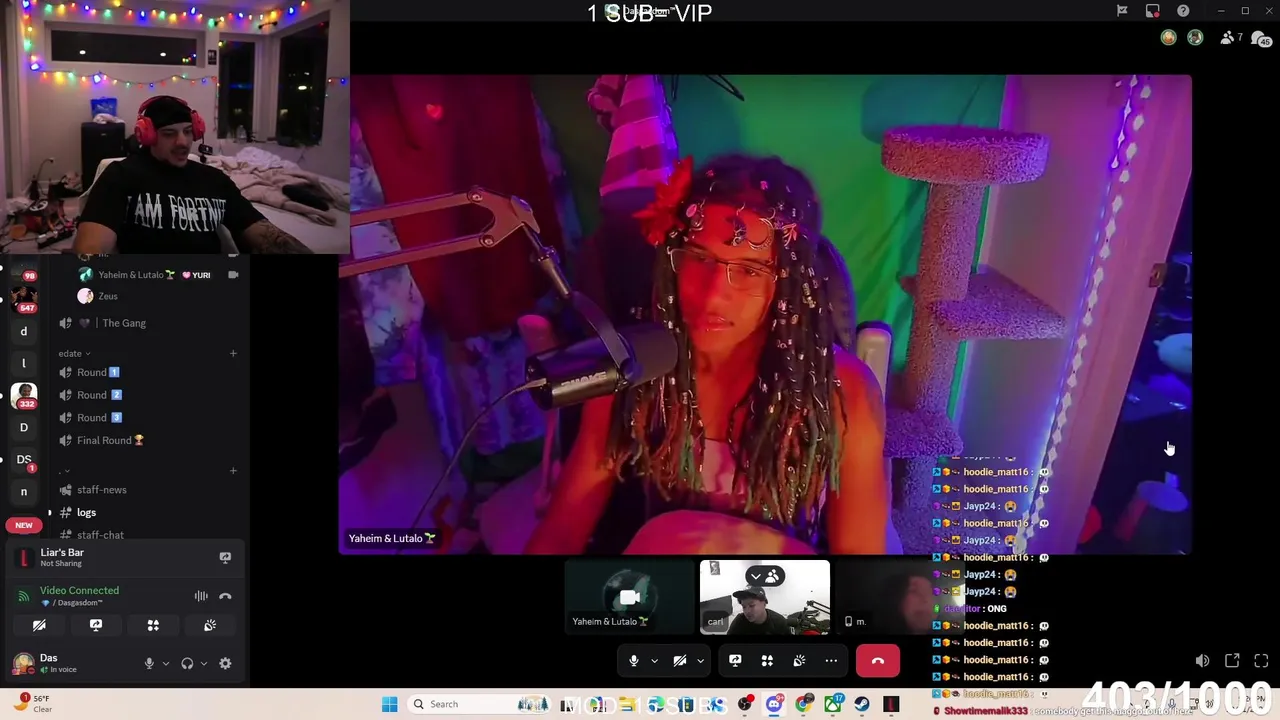
Task: Create channel in the category above staff-news
Action: [233, 470]
